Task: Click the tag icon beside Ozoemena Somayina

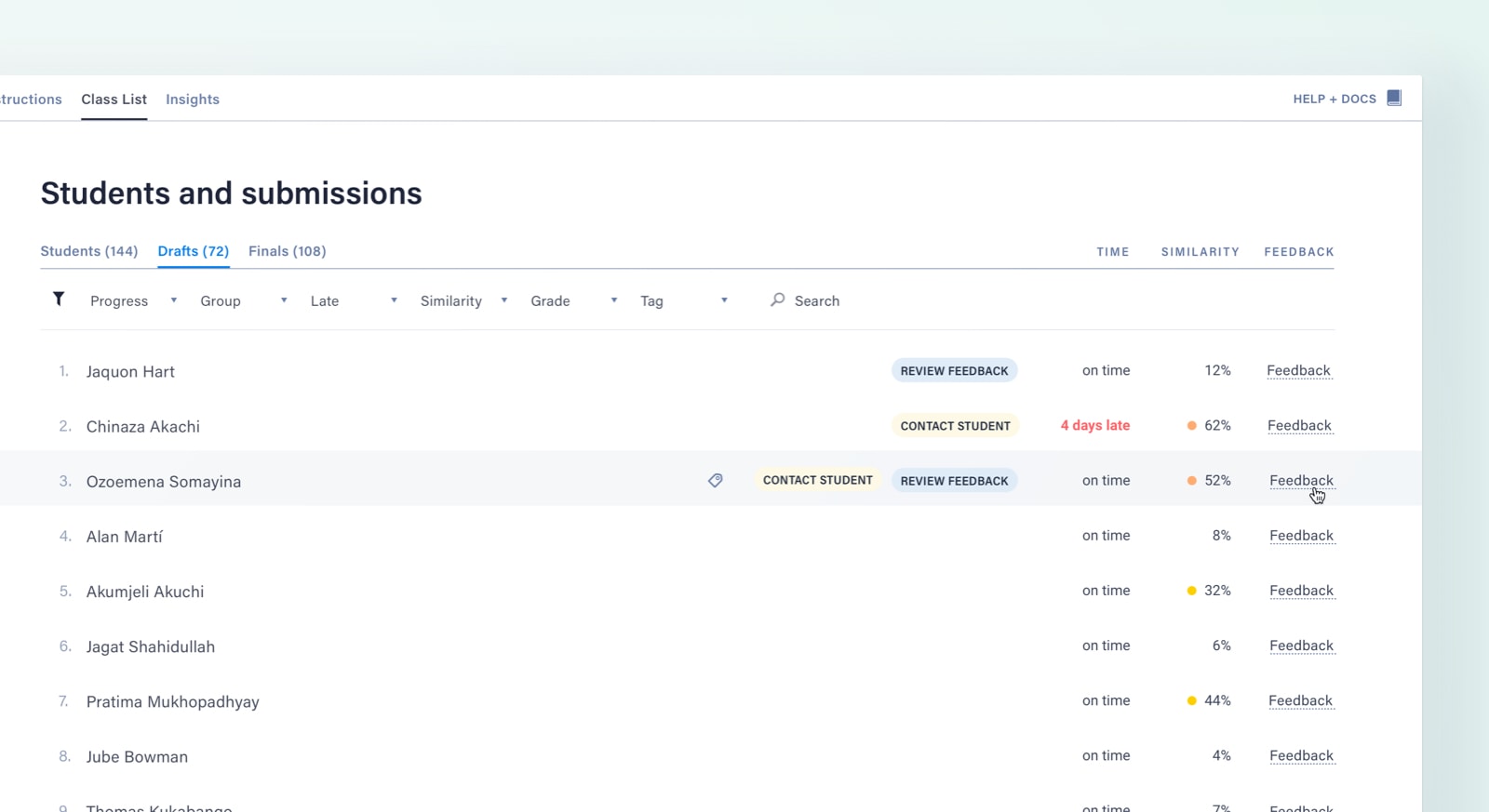Action: click(715, 481)
